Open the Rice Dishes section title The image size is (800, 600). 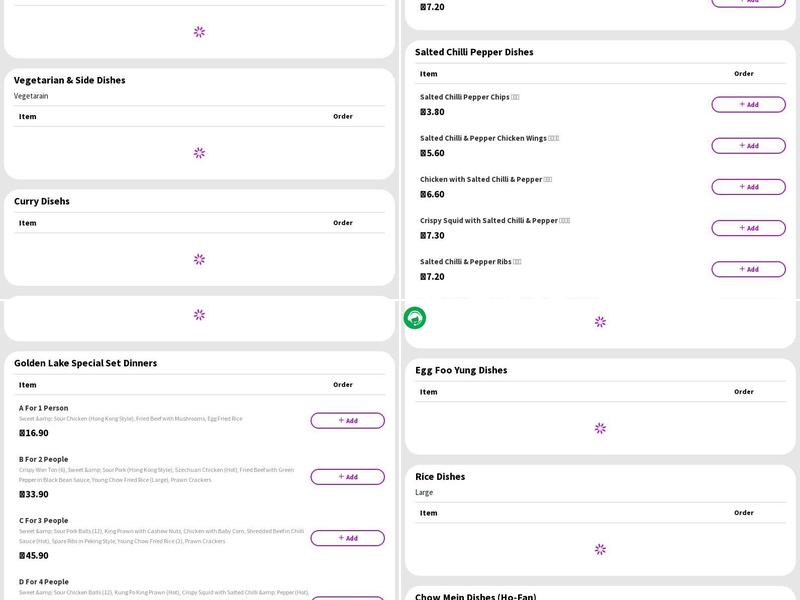pos(440,477)
